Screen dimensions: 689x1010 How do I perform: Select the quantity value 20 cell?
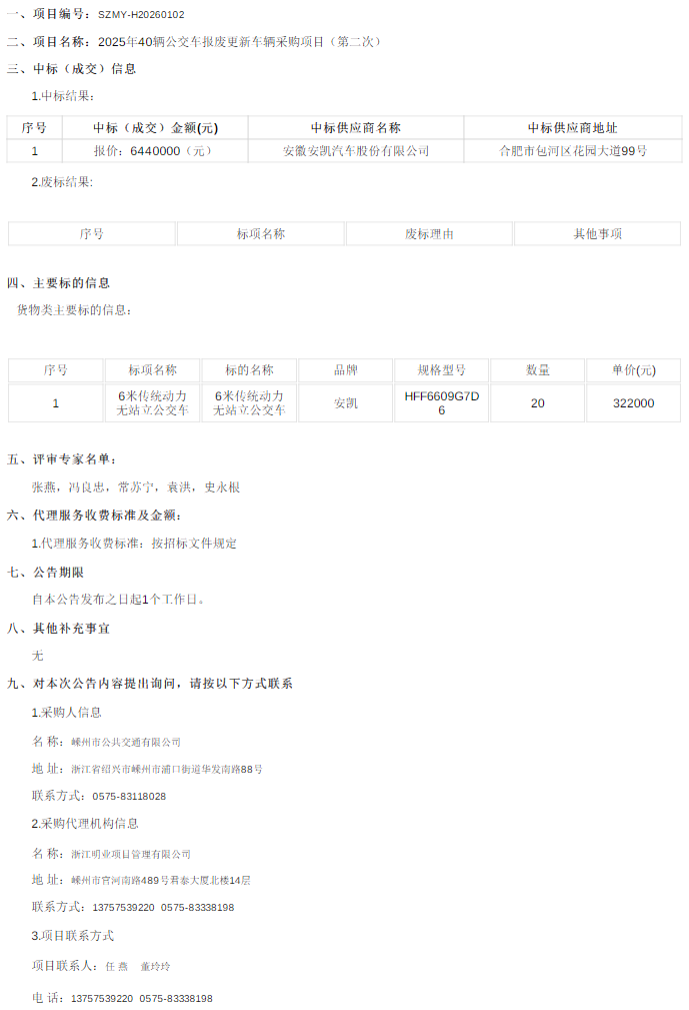tap(537, 403)
